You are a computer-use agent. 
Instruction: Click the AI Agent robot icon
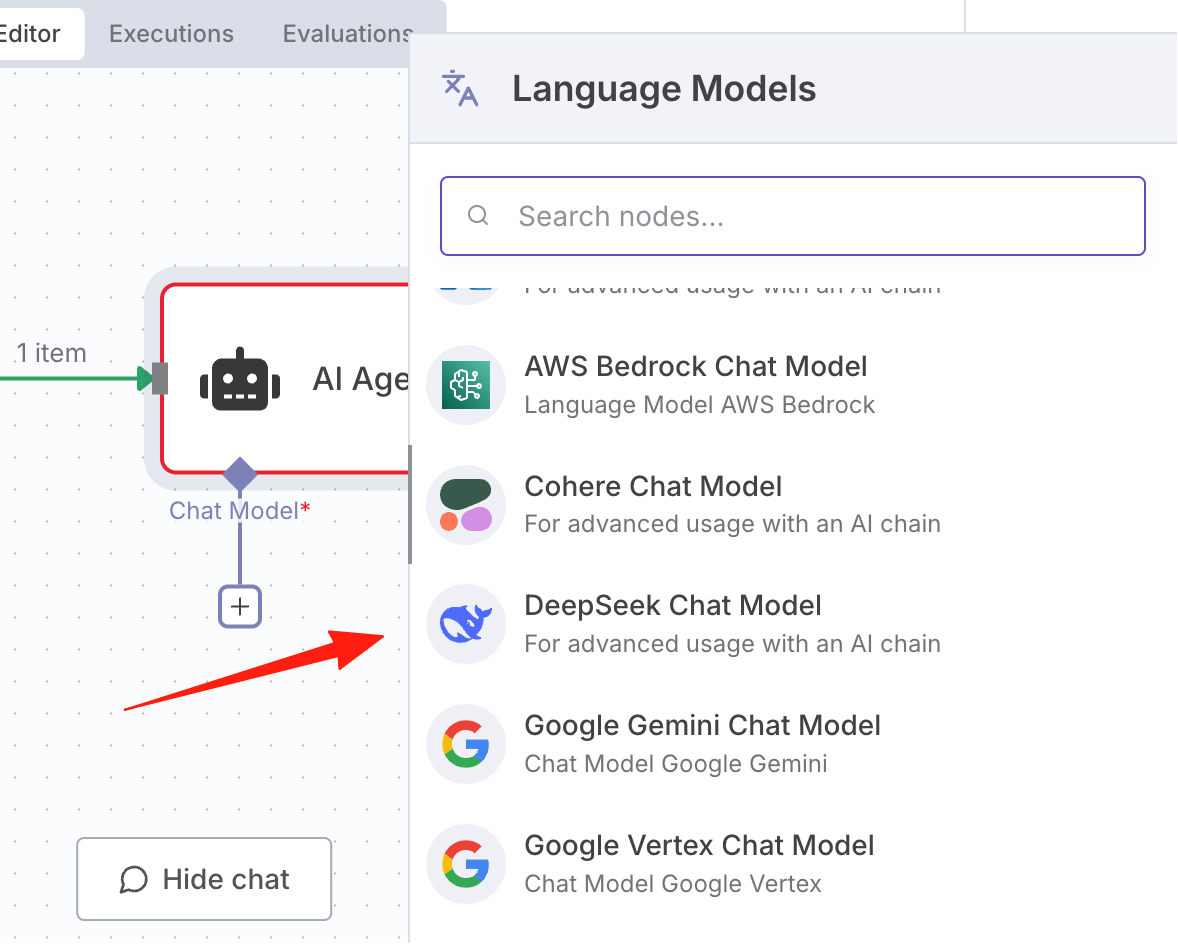[x=240, y=379]
